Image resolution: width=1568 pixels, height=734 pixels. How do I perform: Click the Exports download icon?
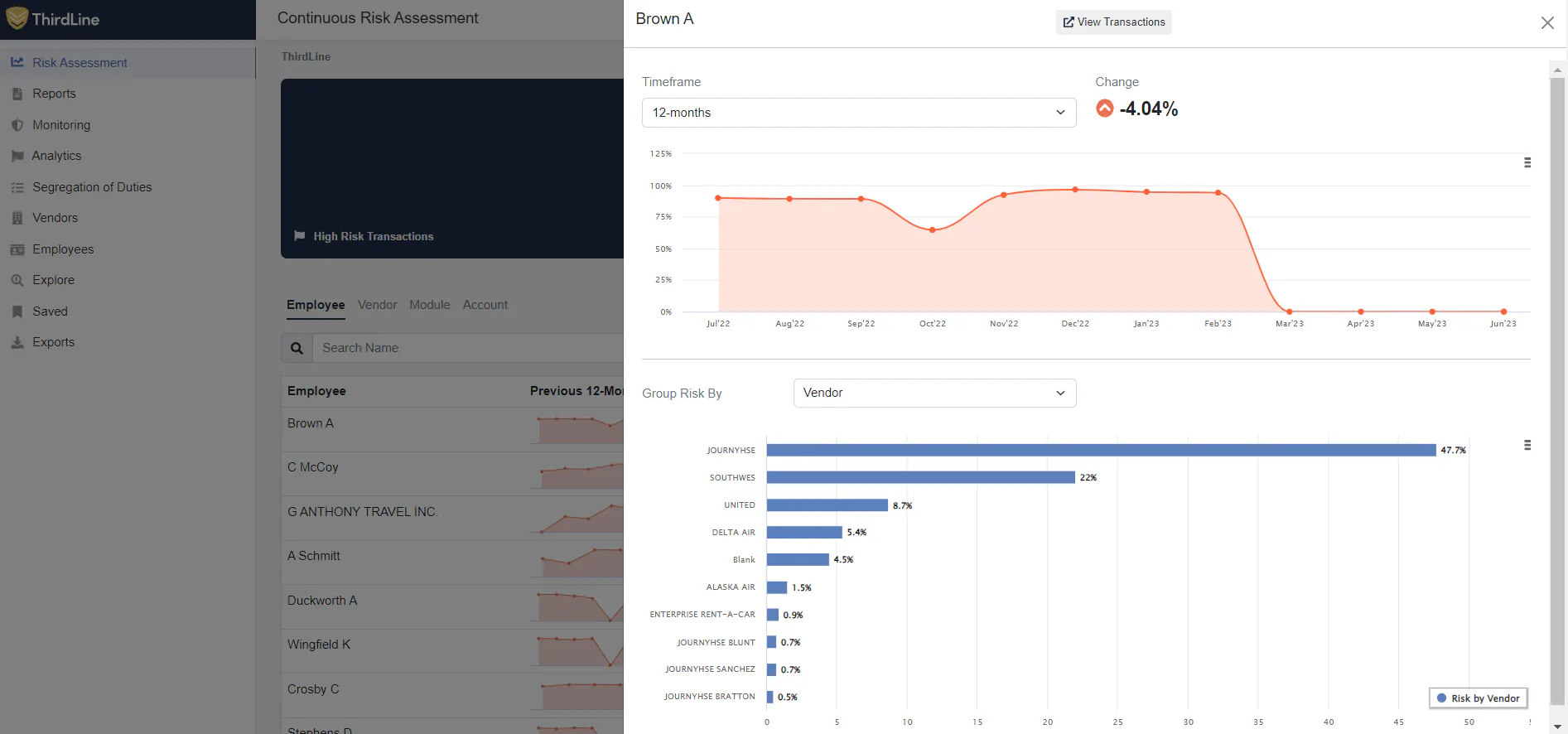pos(17,342)
